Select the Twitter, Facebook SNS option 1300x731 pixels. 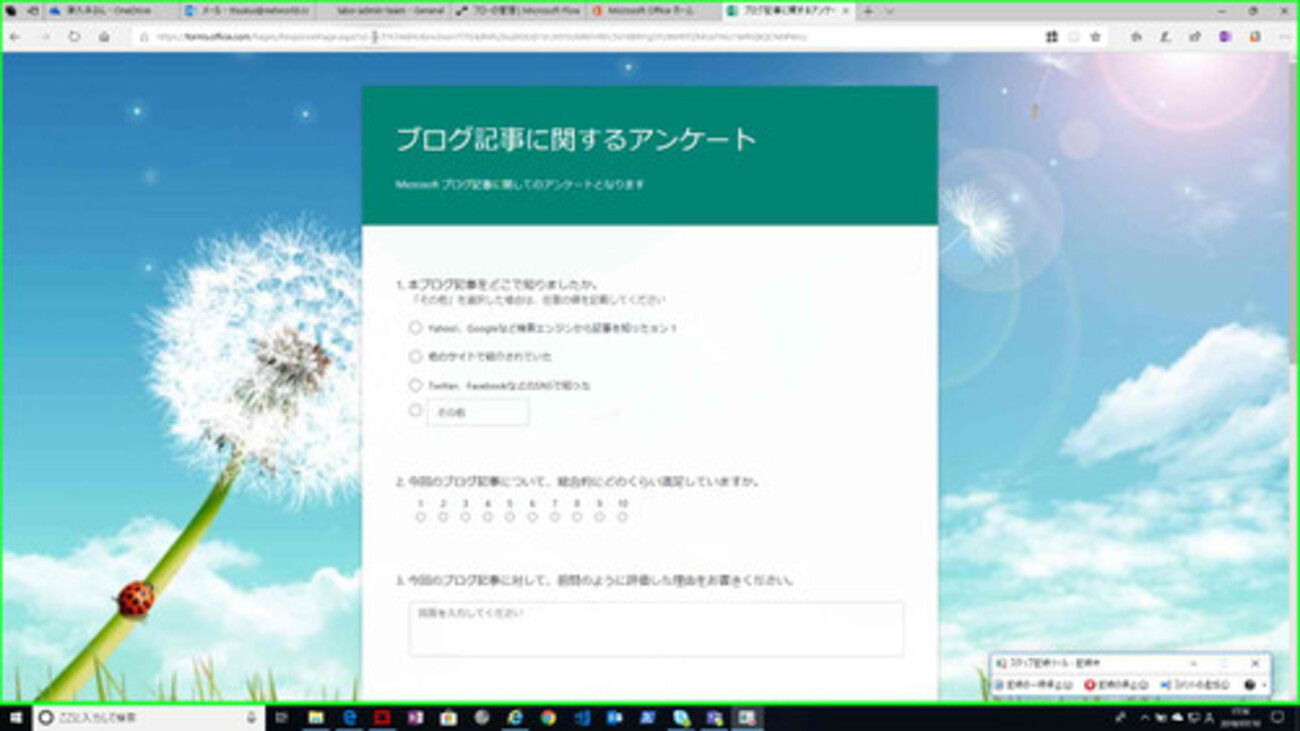[x=415, y=385]
